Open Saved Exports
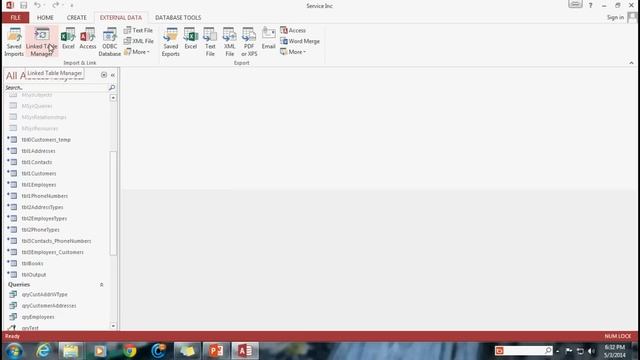 [171, 42]
